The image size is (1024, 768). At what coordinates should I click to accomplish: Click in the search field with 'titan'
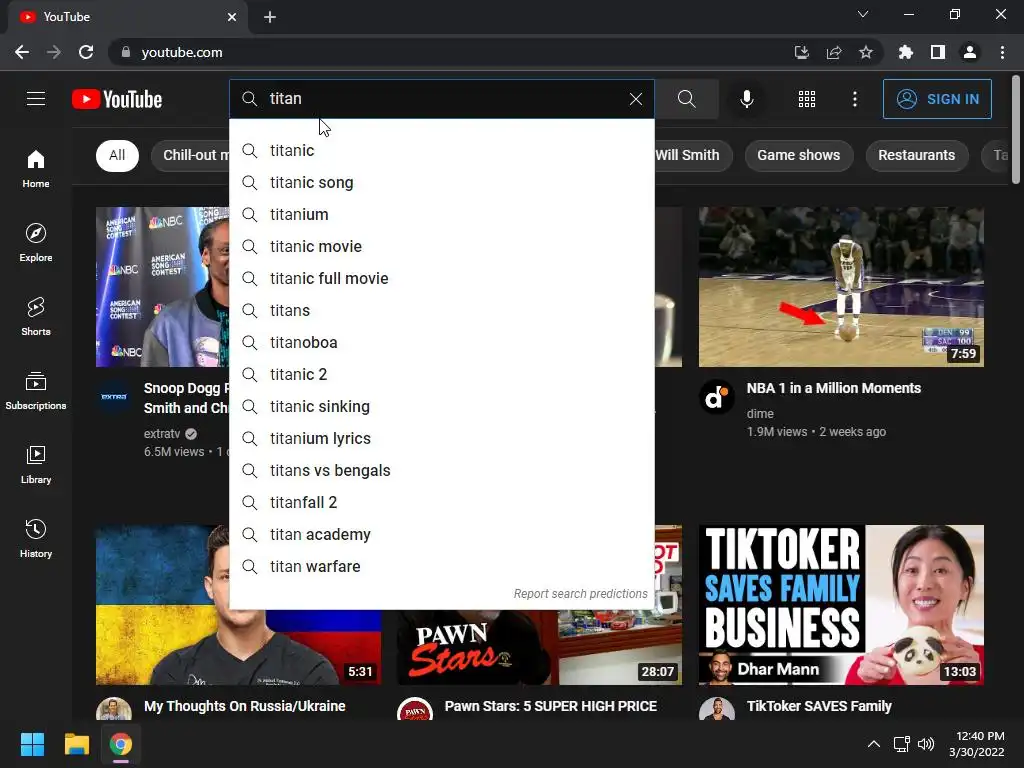441,99
